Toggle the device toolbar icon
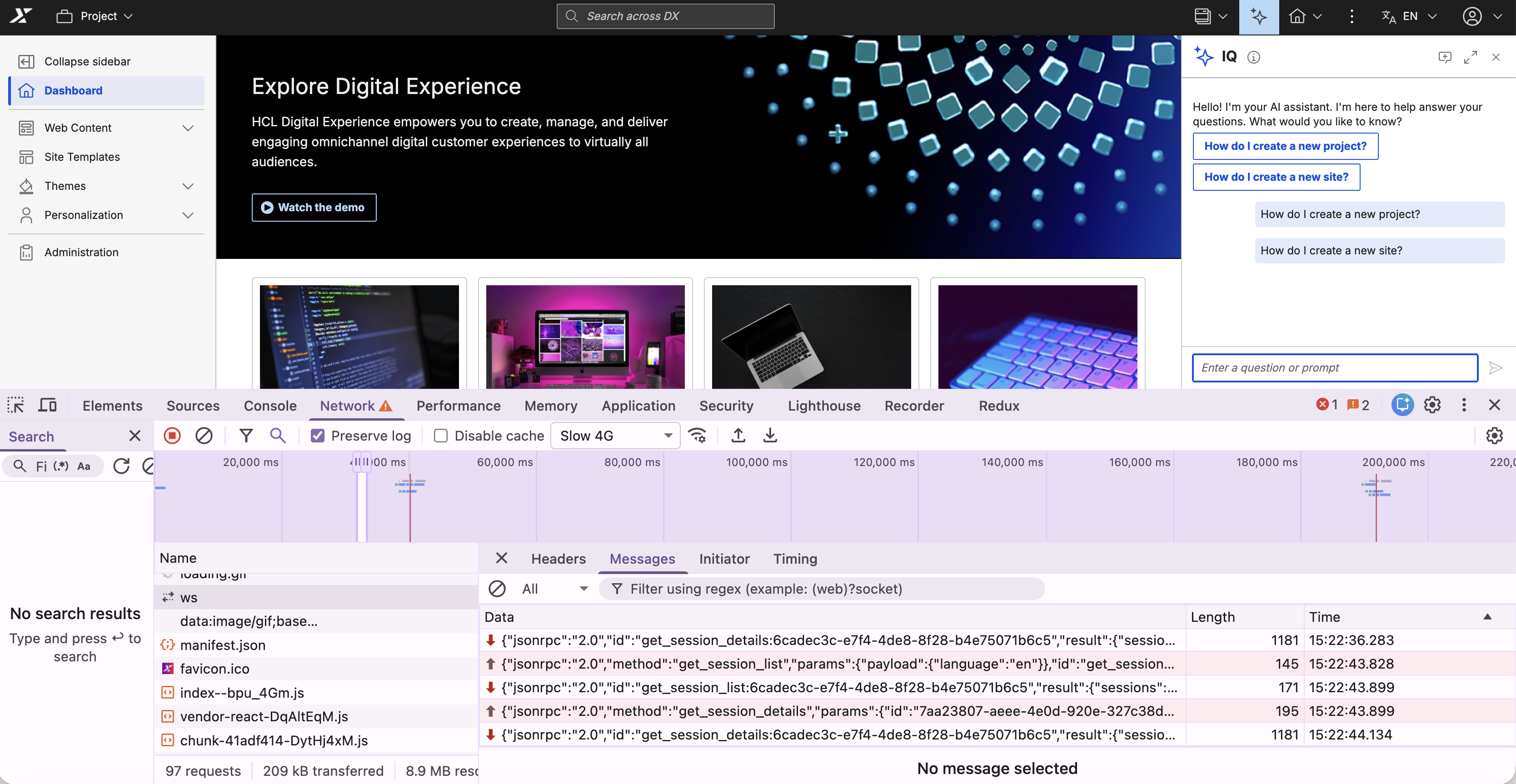 tap(48, 405)
